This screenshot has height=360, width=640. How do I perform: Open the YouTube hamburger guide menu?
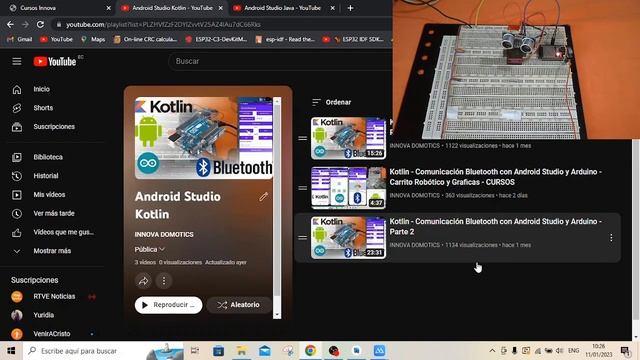(17, 61)
